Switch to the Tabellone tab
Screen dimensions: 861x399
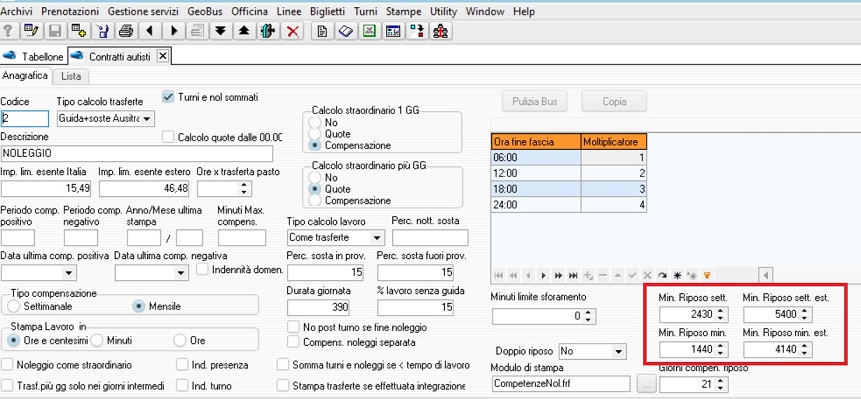[33, 56]
